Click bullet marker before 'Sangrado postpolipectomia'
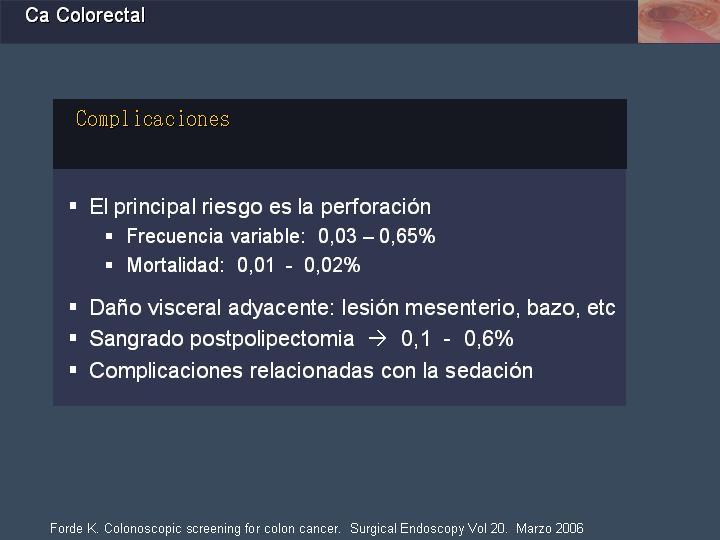This screenshot has height=540, width=720. tap(73, 338)
